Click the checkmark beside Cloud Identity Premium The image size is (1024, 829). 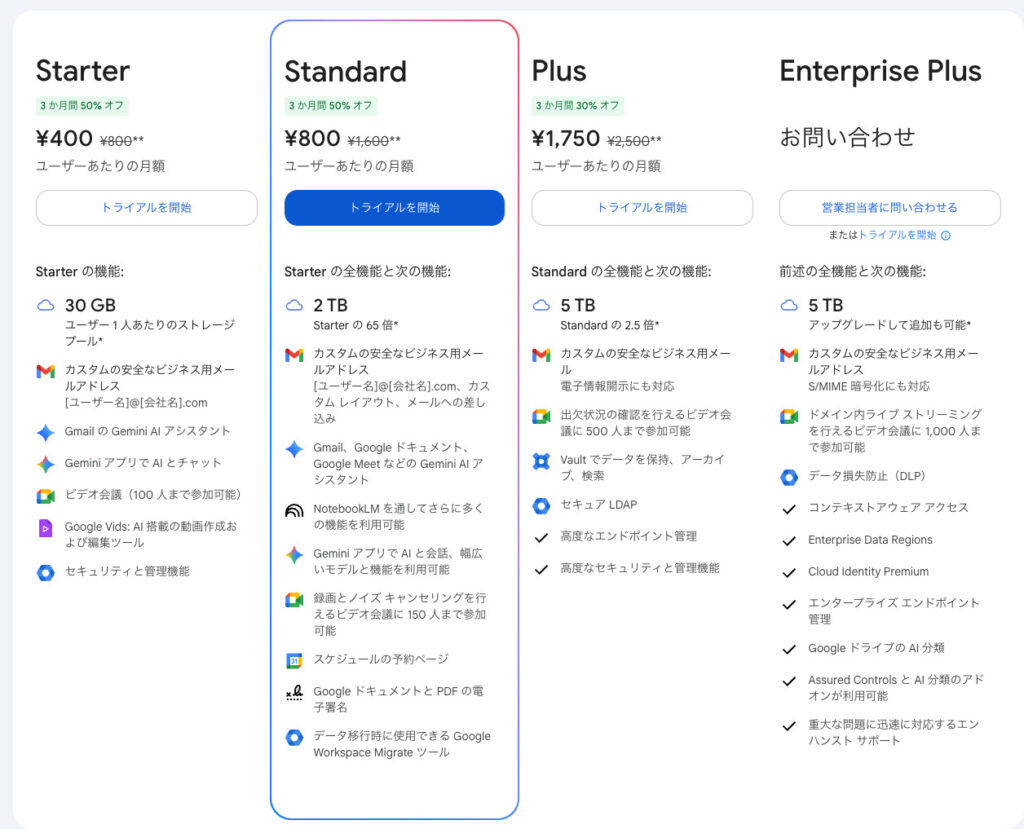coord(789,572)
